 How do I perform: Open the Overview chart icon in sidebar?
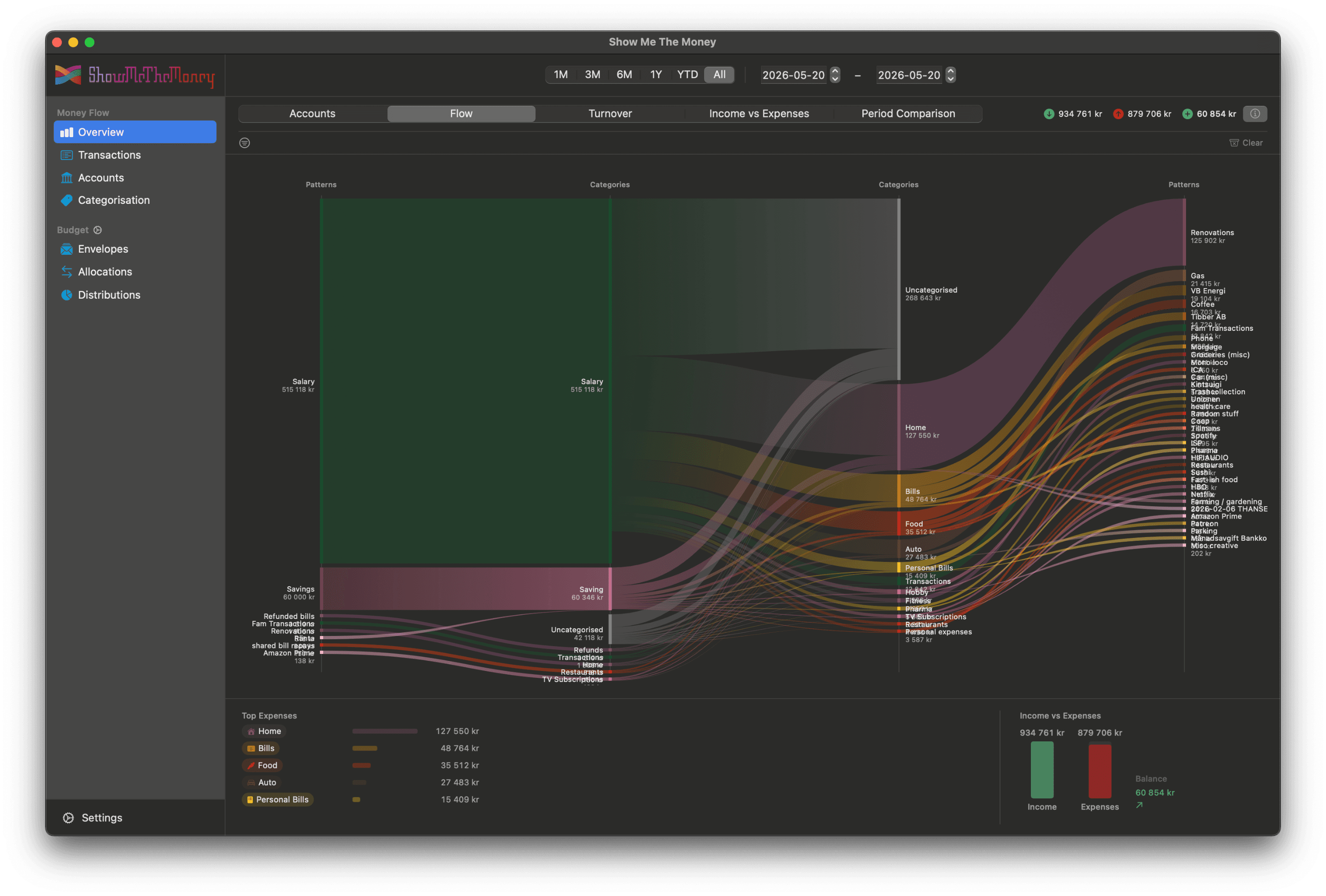coord(67,133)
